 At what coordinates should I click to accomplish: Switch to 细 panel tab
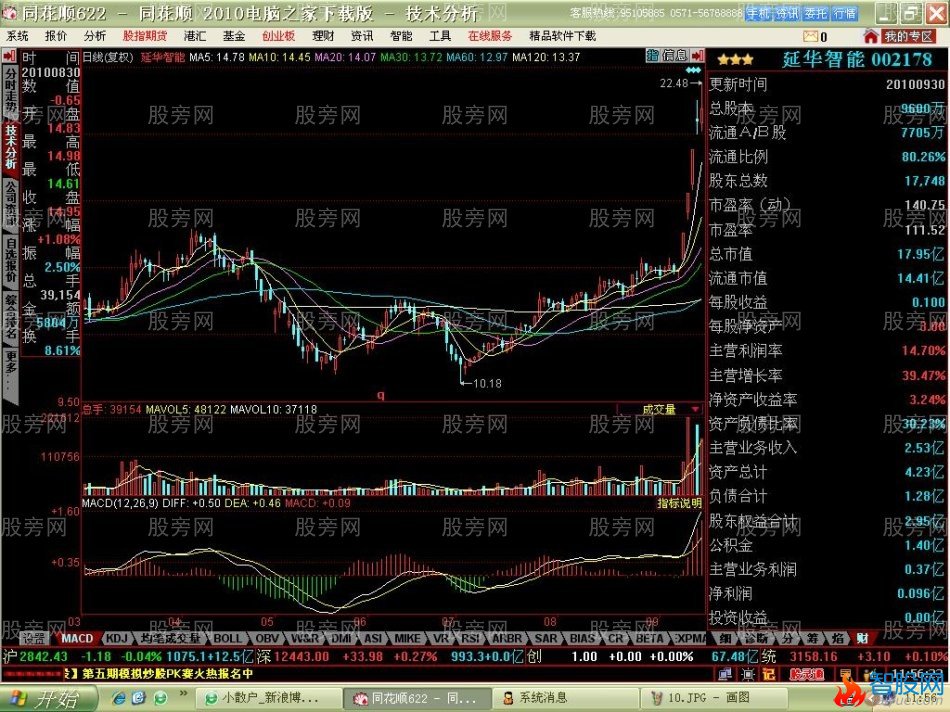click(x=724, y=638)
